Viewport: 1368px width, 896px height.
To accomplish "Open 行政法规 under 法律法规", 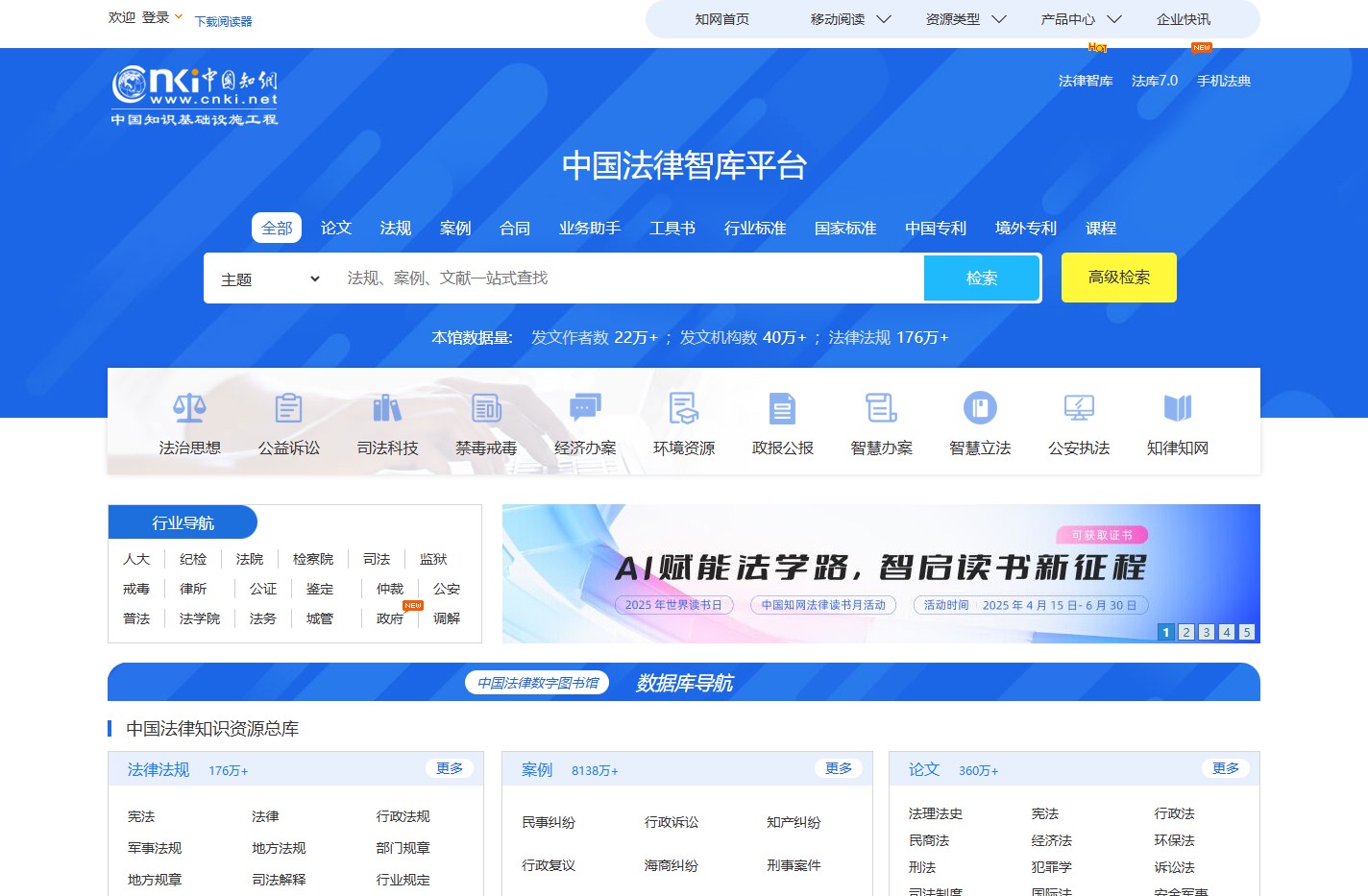I will coord(403,816).
